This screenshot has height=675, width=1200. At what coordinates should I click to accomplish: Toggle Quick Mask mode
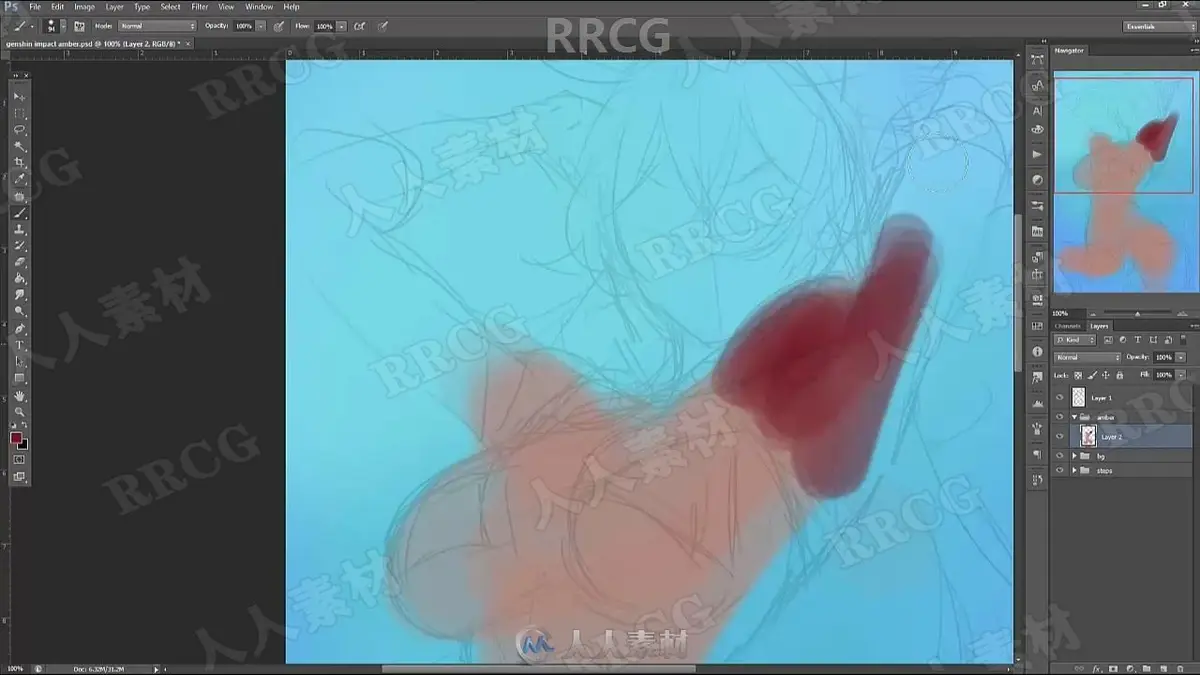[19, 460]
